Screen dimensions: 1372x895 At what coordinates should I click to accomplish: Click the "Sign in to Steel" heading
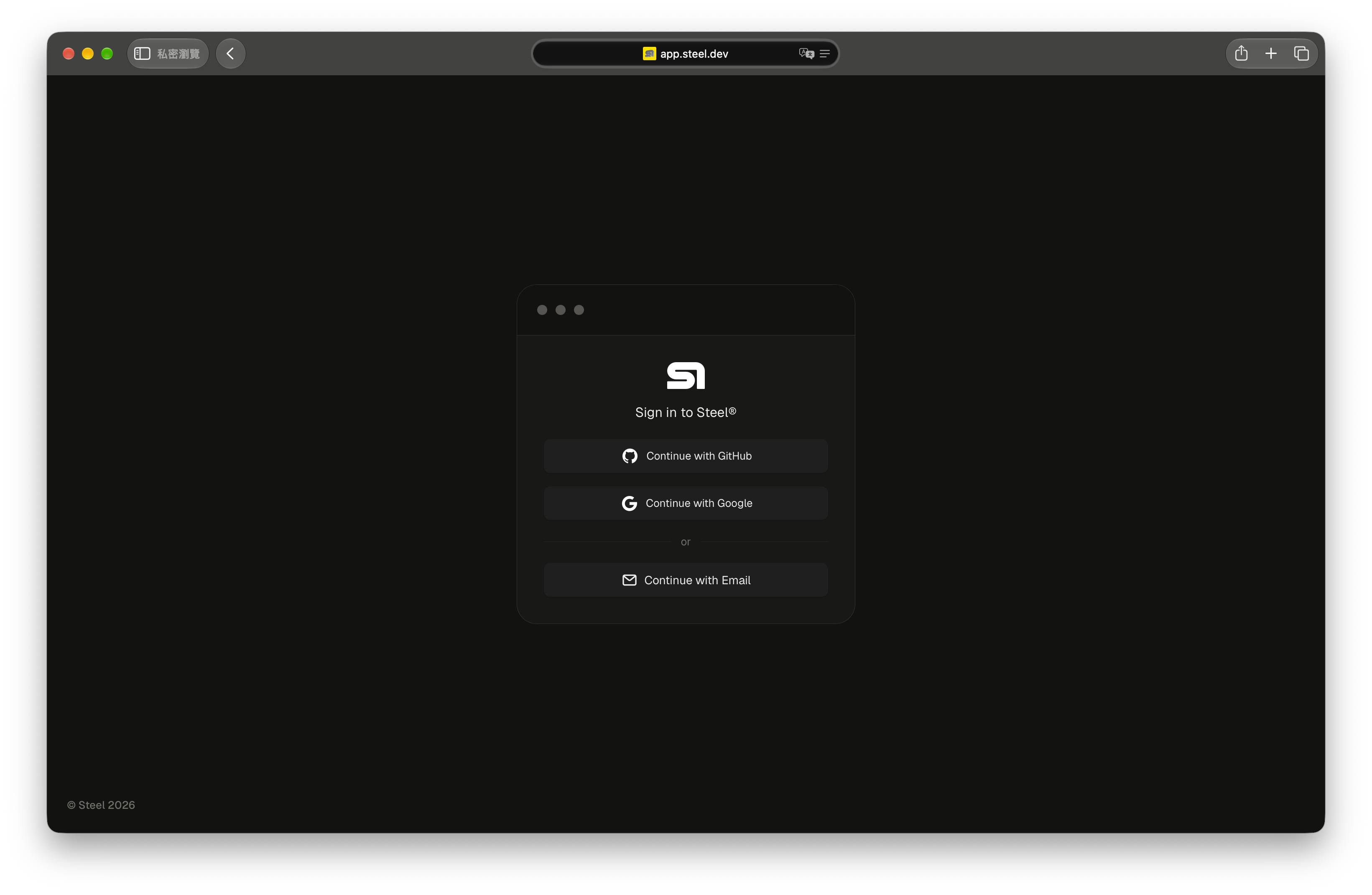point(686,412)
